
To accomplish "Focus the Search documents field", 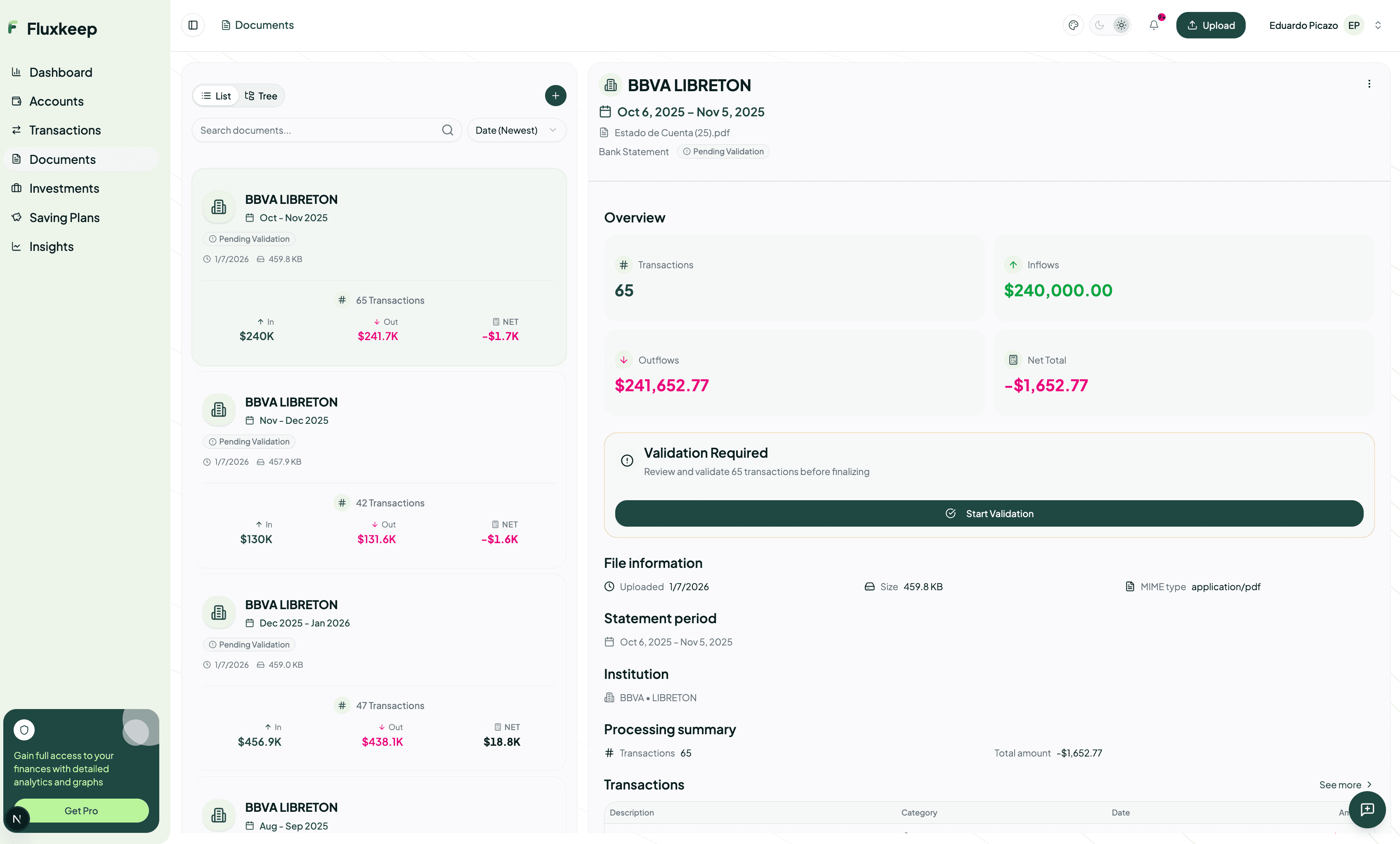I will (x=318, y=130).
